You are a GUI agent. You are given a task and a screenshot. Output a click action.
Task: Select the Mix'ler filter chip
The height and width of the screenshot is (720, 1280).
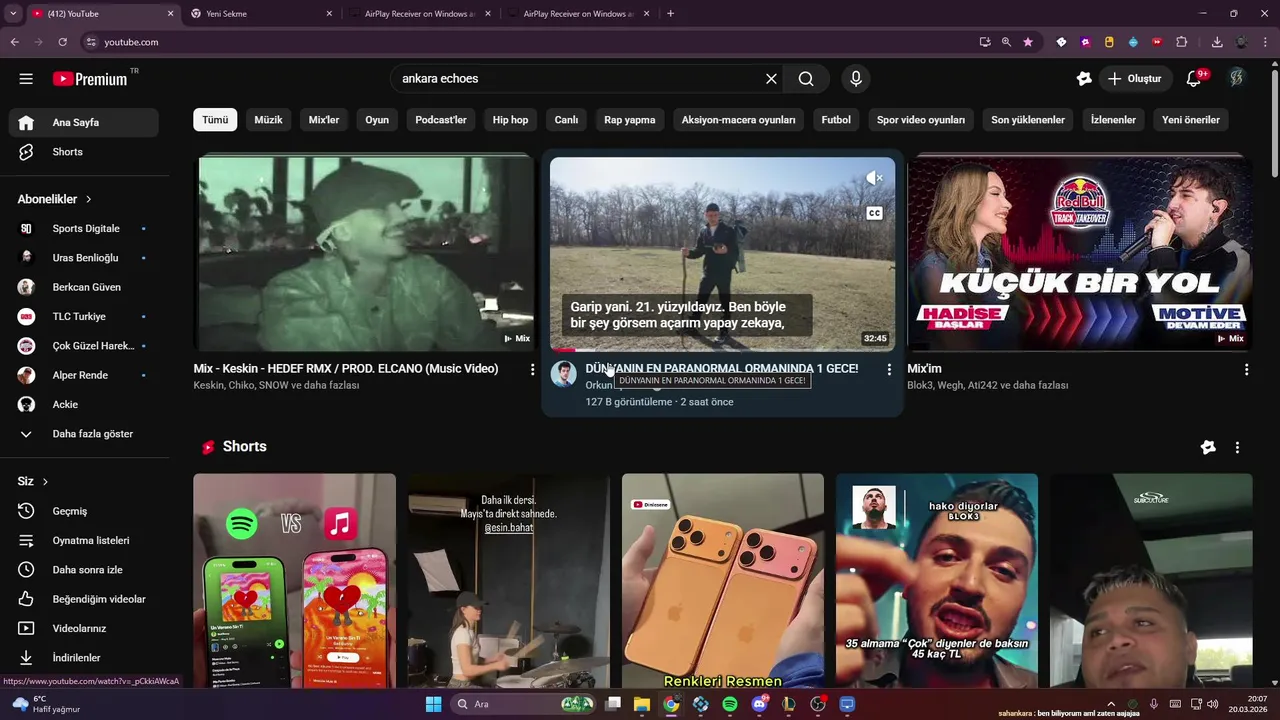click(324, 120)
